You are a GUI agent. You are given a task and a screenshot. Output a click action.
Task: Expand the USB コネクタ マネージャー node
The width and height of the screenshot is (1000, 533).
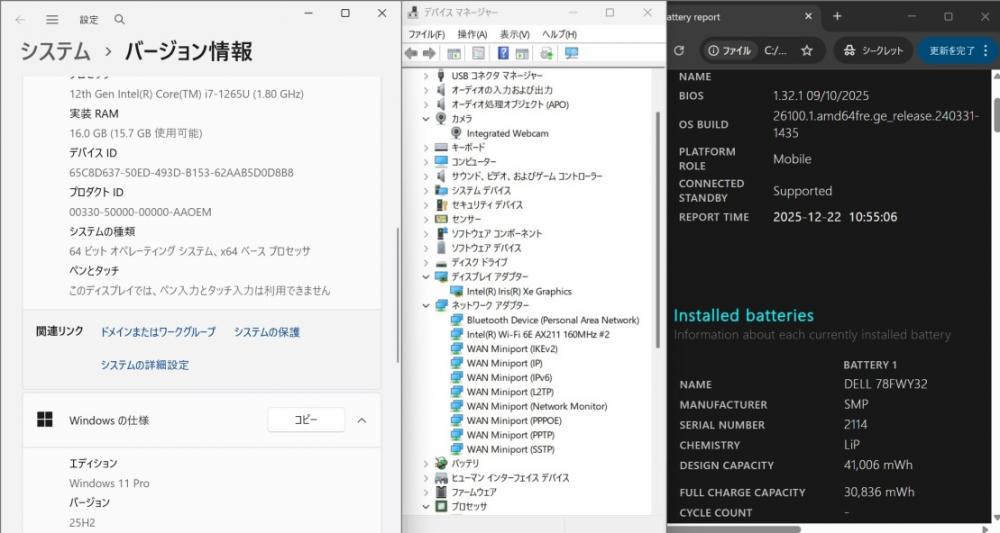tap(426, 76)
